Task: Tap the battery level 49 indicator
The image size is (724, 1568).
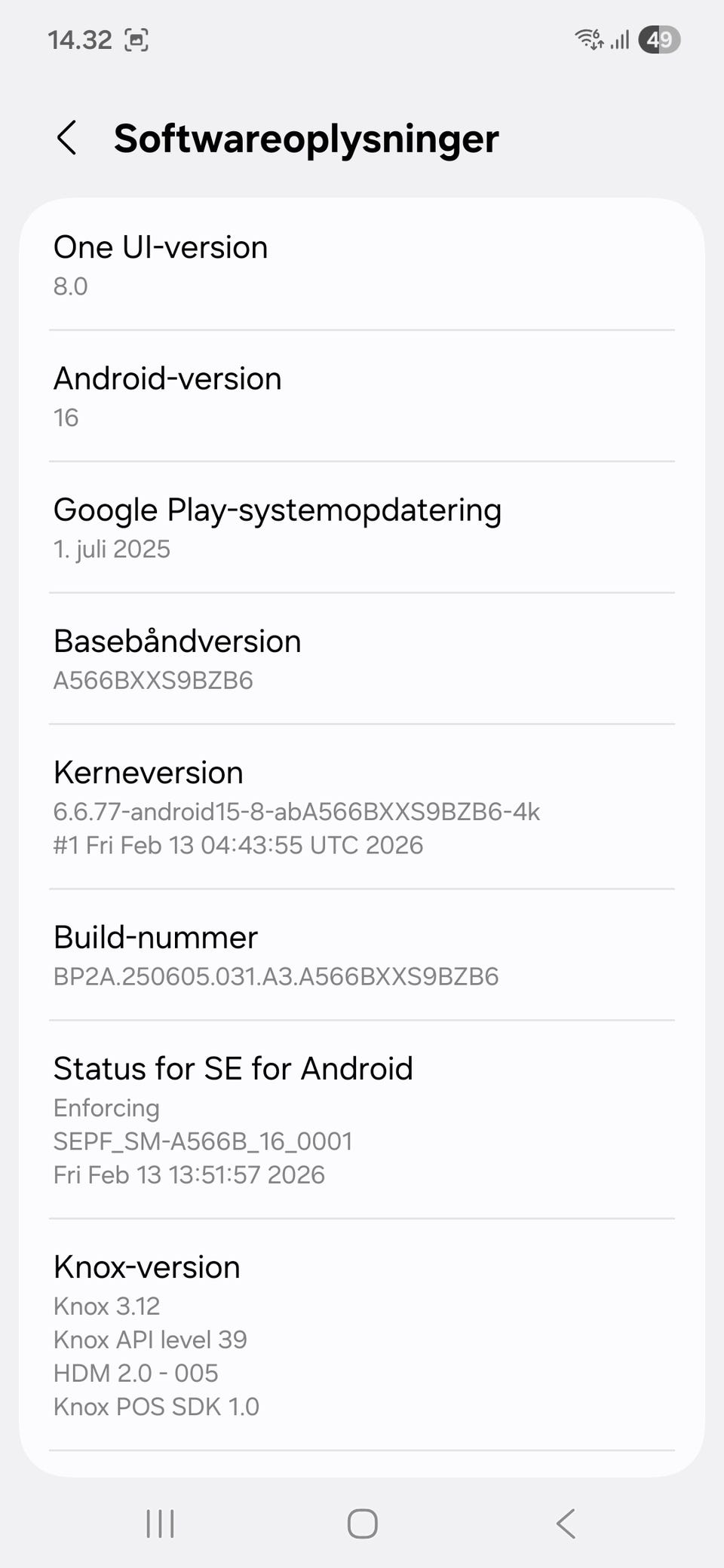Action: pos(659,39)
